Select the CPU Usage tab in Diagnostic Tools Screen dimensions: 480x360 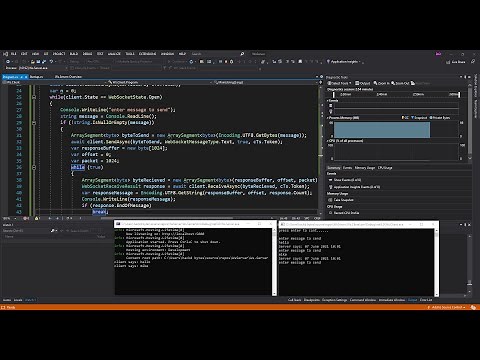pyautogui.click(x=385, y=168)
